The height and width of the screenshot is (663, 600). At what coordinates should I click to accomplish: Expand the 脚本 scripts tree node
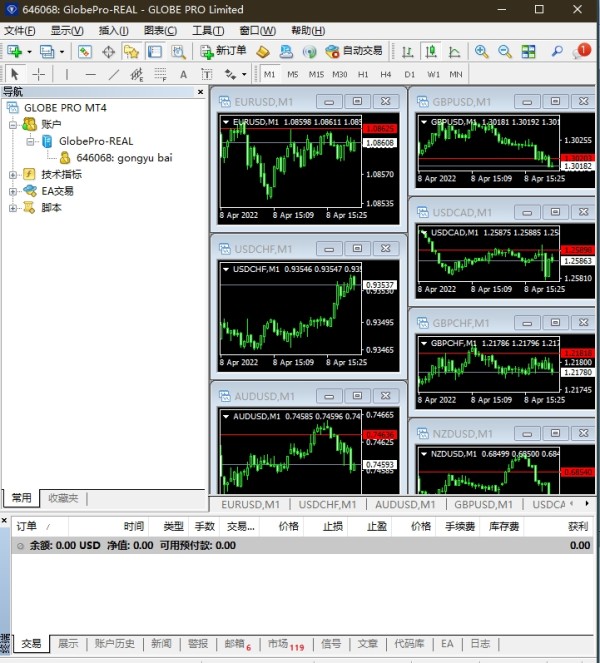pyautogui.click(x=13, y=208)
